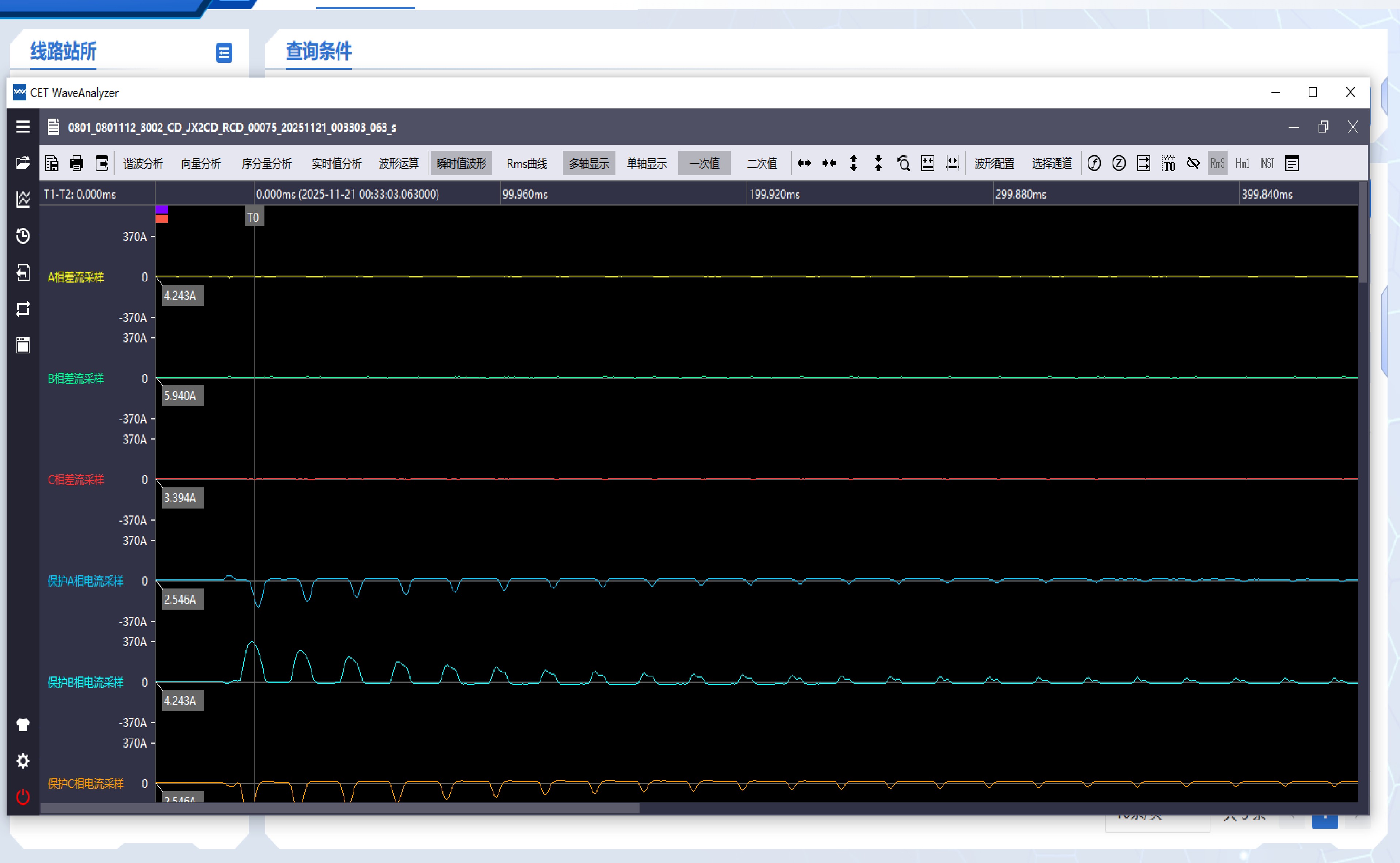1400x863 pixels.
Task: Open the 谐波分析 menu
Action: tap(143, 164)
